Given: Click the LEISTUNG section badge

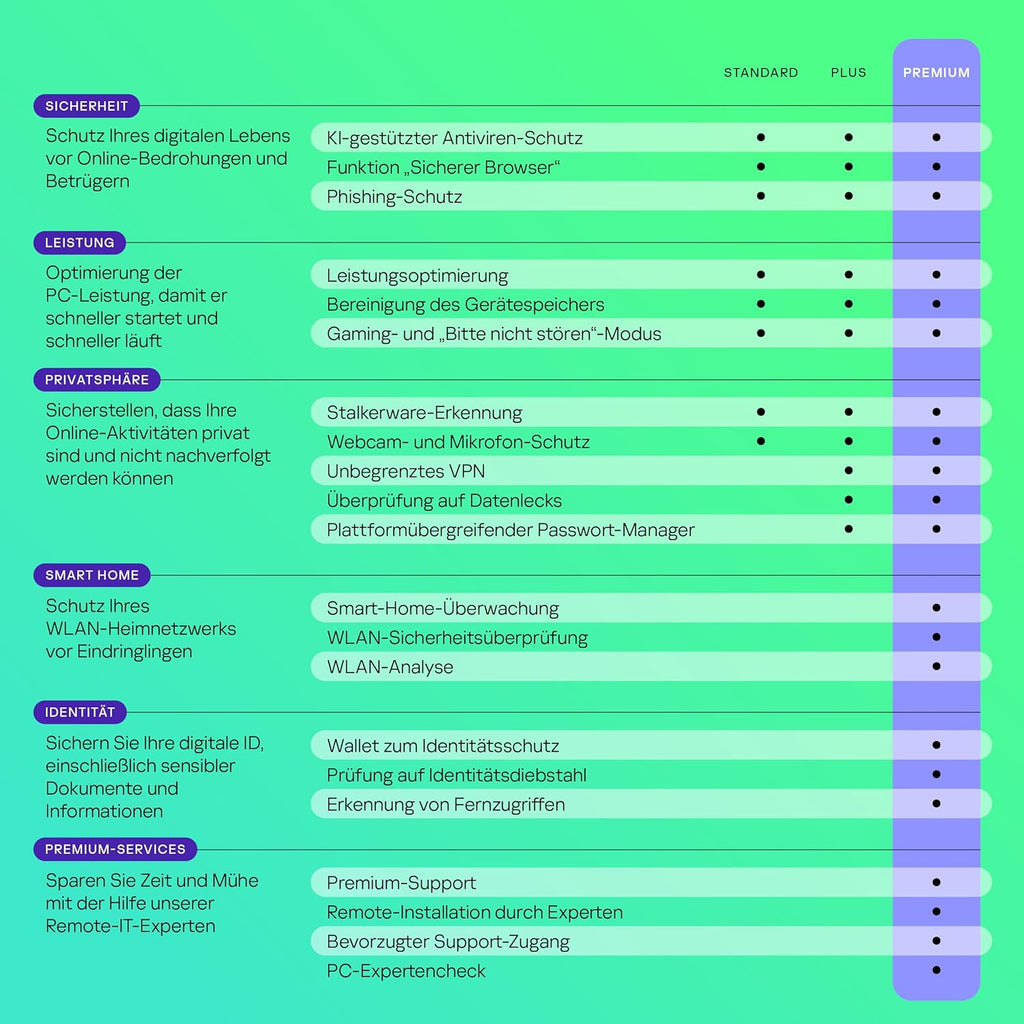Looking at the screenshot, I should [x=80, y=243].
